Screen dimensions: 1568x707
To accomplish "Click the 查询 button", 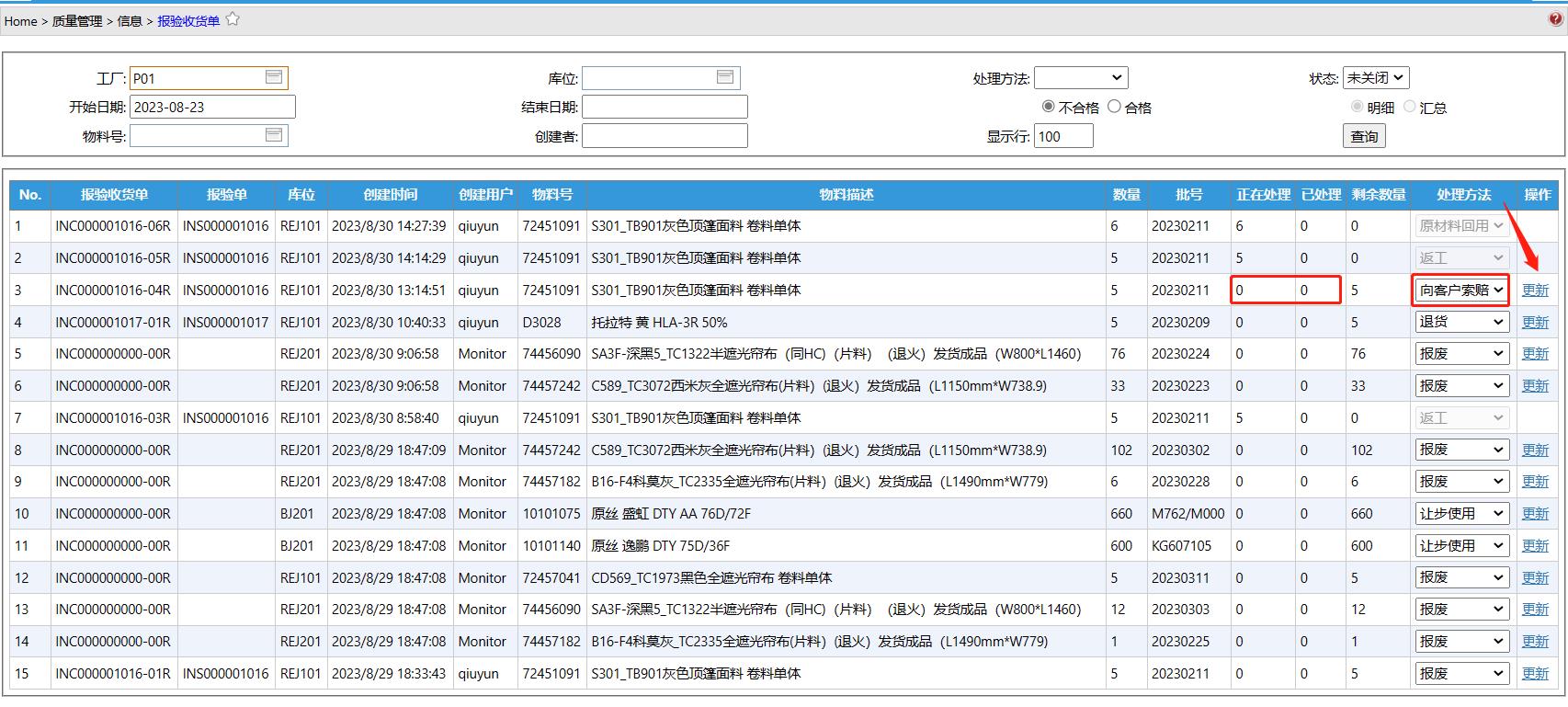I will tap(1364, 136).
